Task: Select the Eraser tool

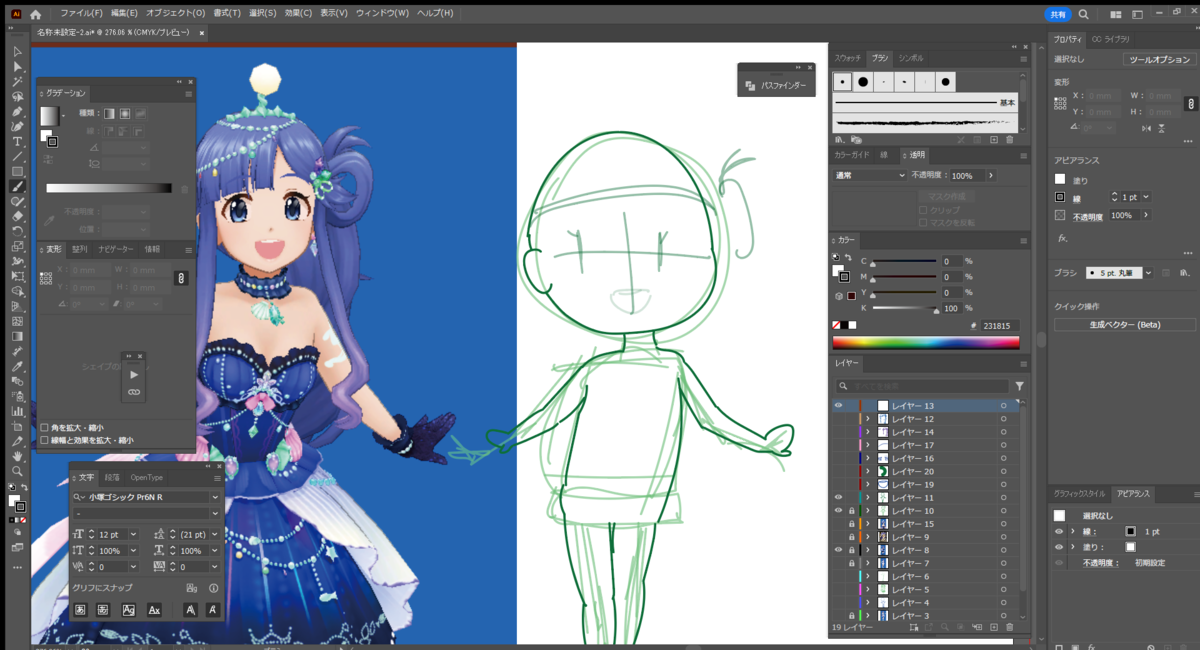Action: tap(18, 216)
